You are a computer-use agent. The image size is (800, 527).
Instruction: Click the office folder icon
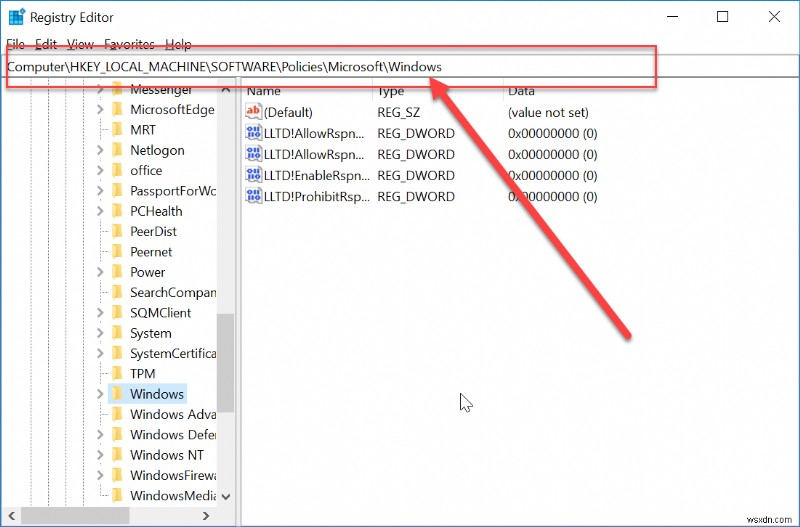pyautogui.click(x=117, y=170)
